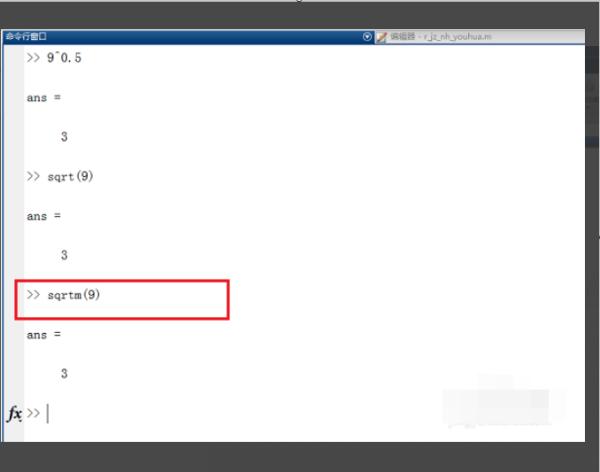
Task: Click the >> prompt before sqrtm(9)
Action: 33,295
